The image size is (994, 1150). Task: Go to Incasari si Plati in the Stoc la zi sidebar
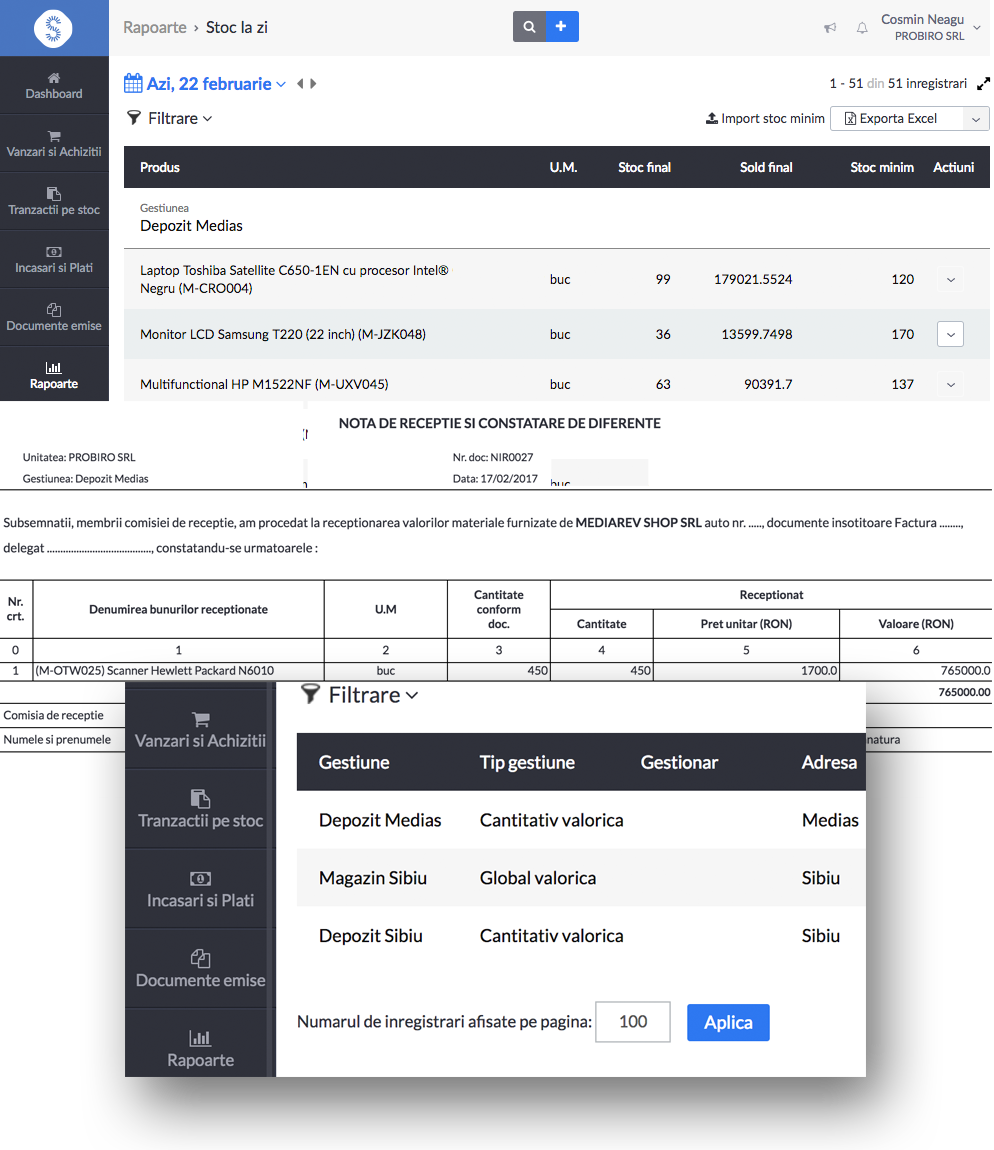[x=54, y=260]
